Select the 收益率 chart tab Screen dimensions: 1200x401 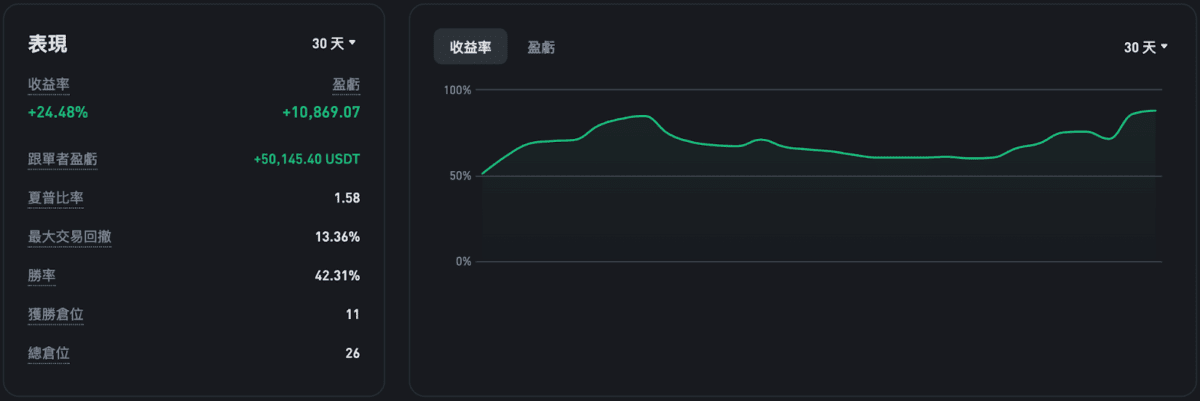[470, 47]
